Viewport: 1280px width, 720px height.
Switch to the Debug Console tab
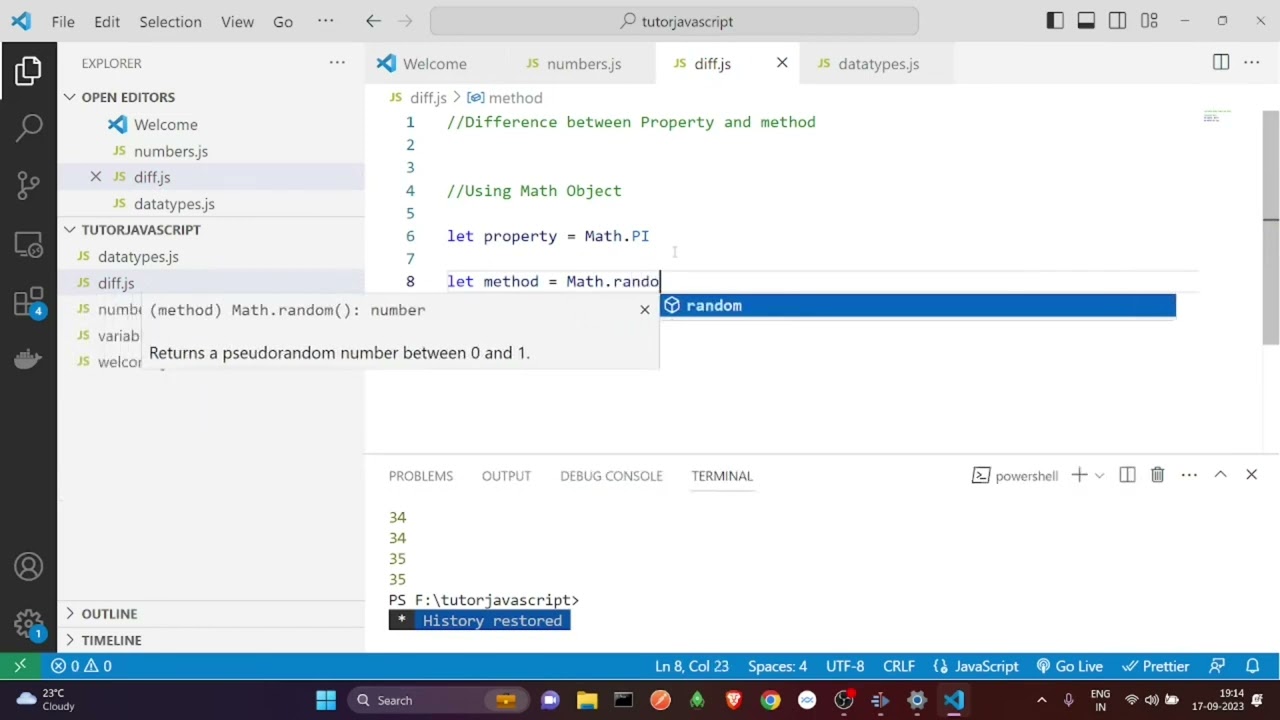point(611,475)
